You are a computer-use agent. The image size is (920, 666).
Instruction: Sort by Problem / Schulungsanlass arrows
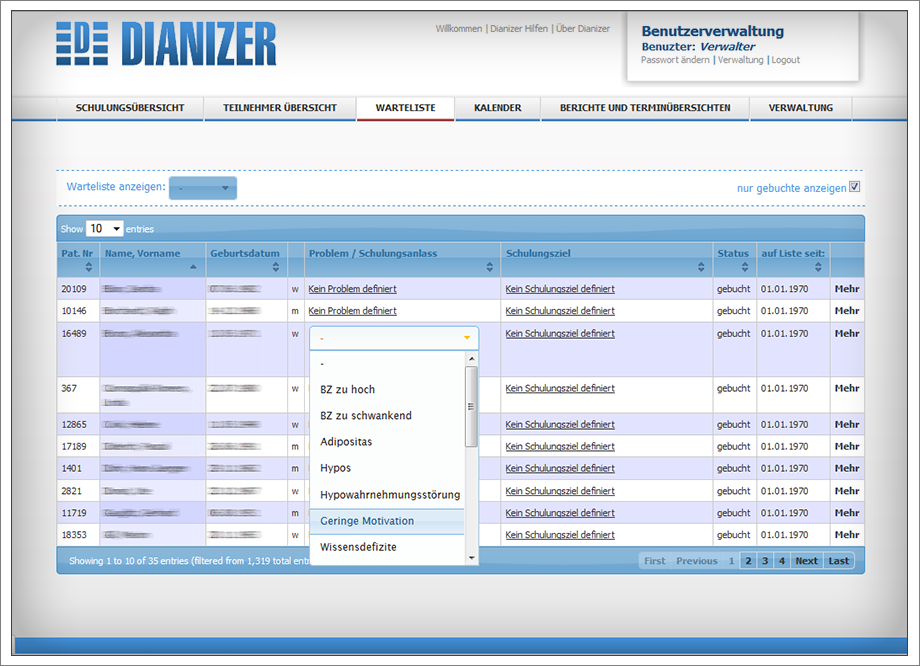coord(489,267)
